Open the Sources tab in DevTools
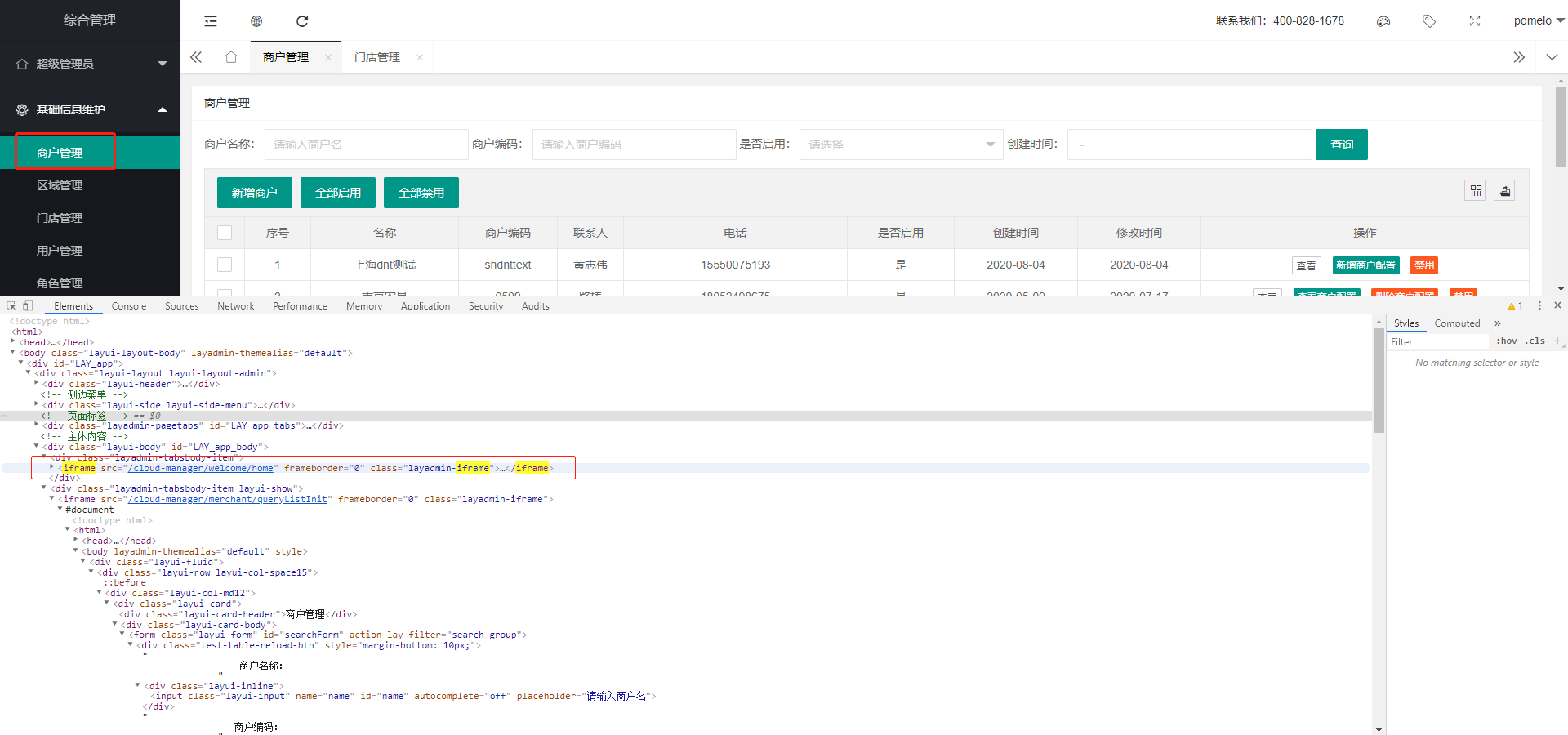 tap(182, 306)
